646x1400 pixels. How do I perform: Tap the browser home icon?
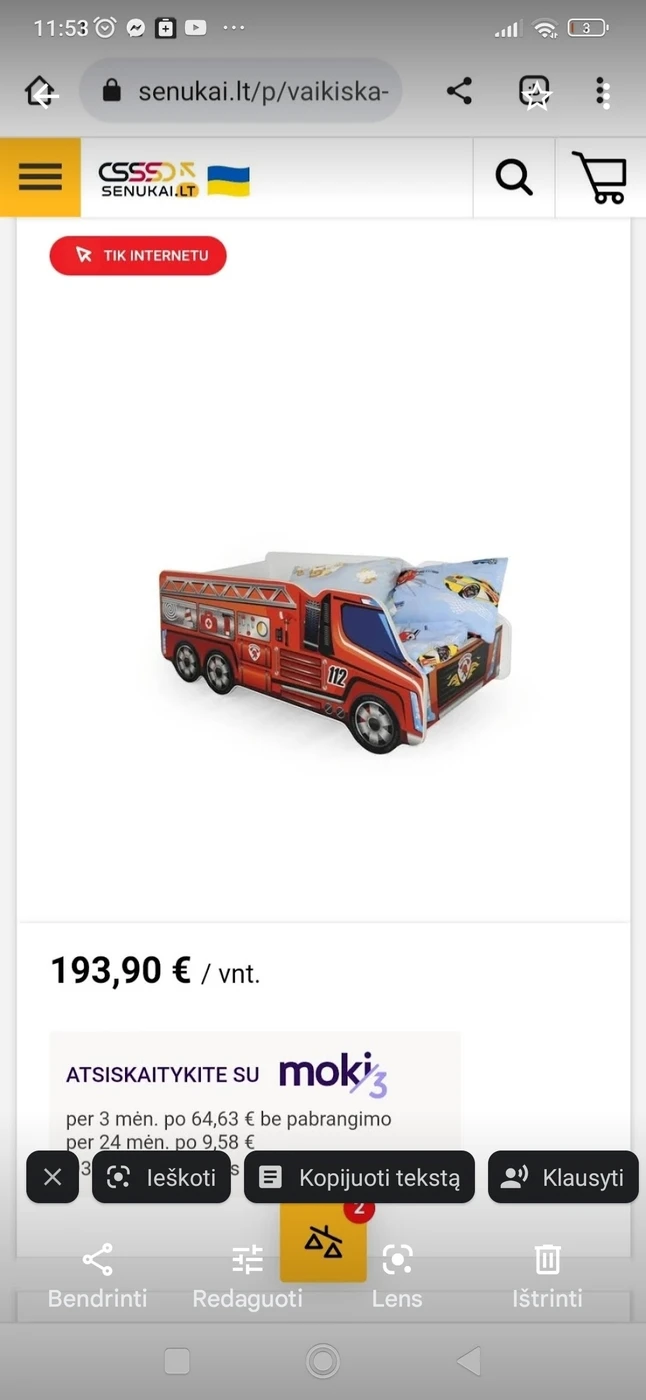[40, 91]
